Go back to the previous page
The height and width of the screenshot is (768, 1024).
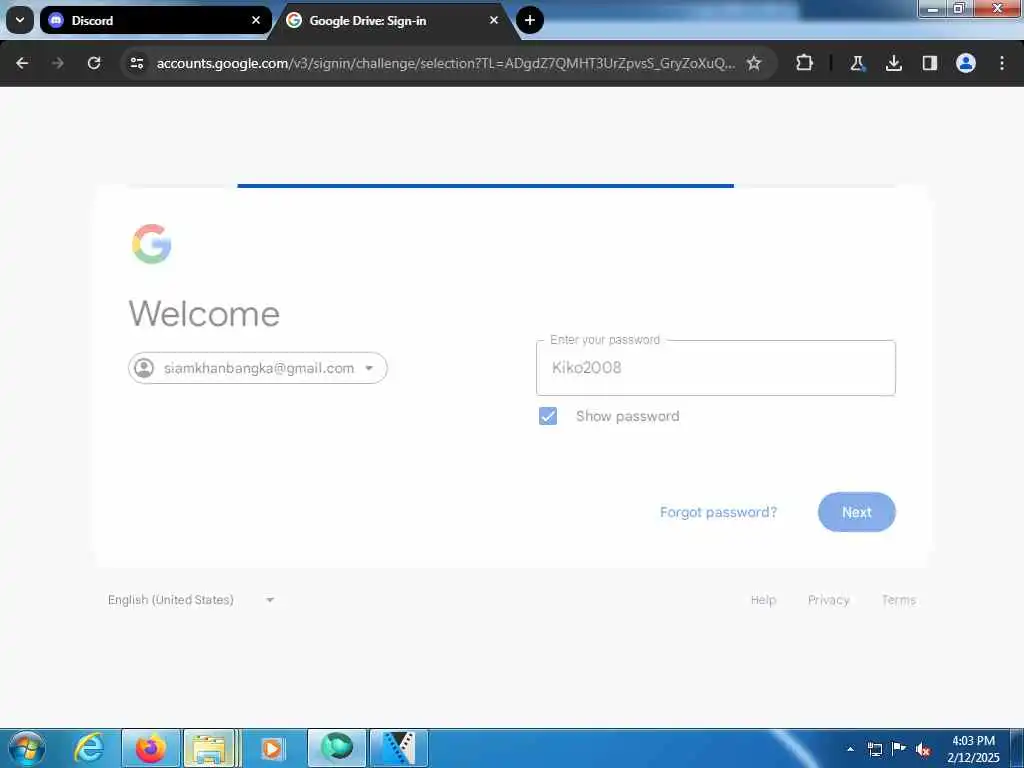(22, 63)
